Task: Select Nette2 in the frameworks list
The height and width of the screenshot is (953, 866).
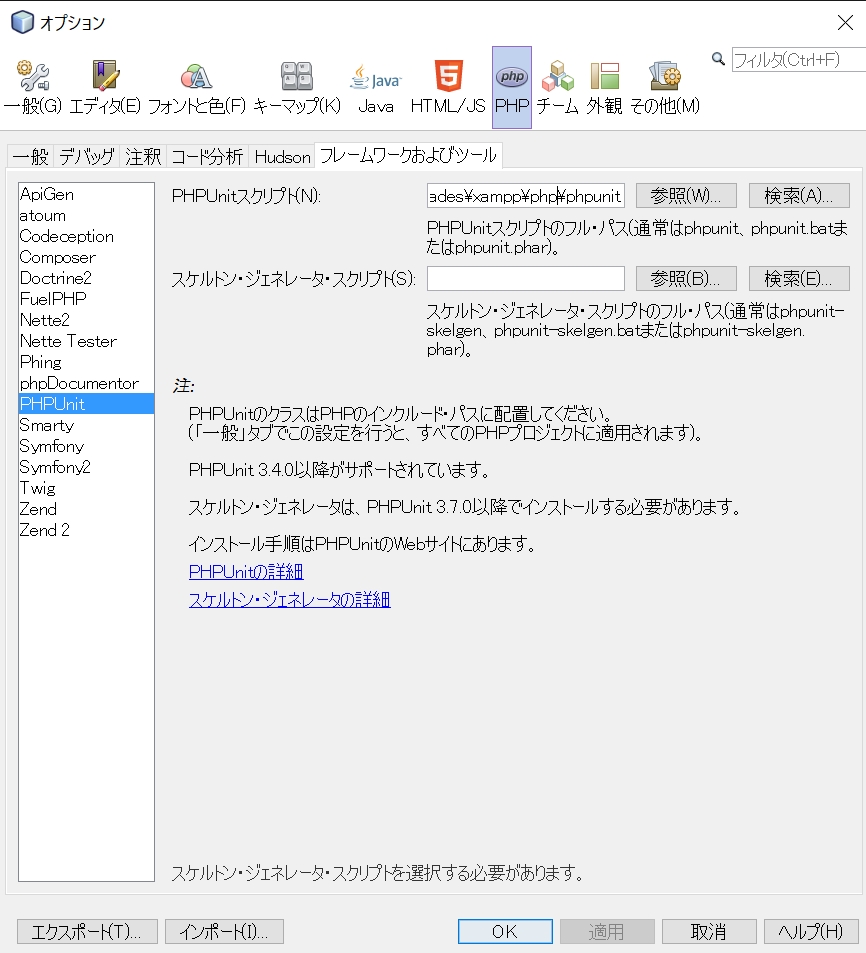Action: point(86,320)
